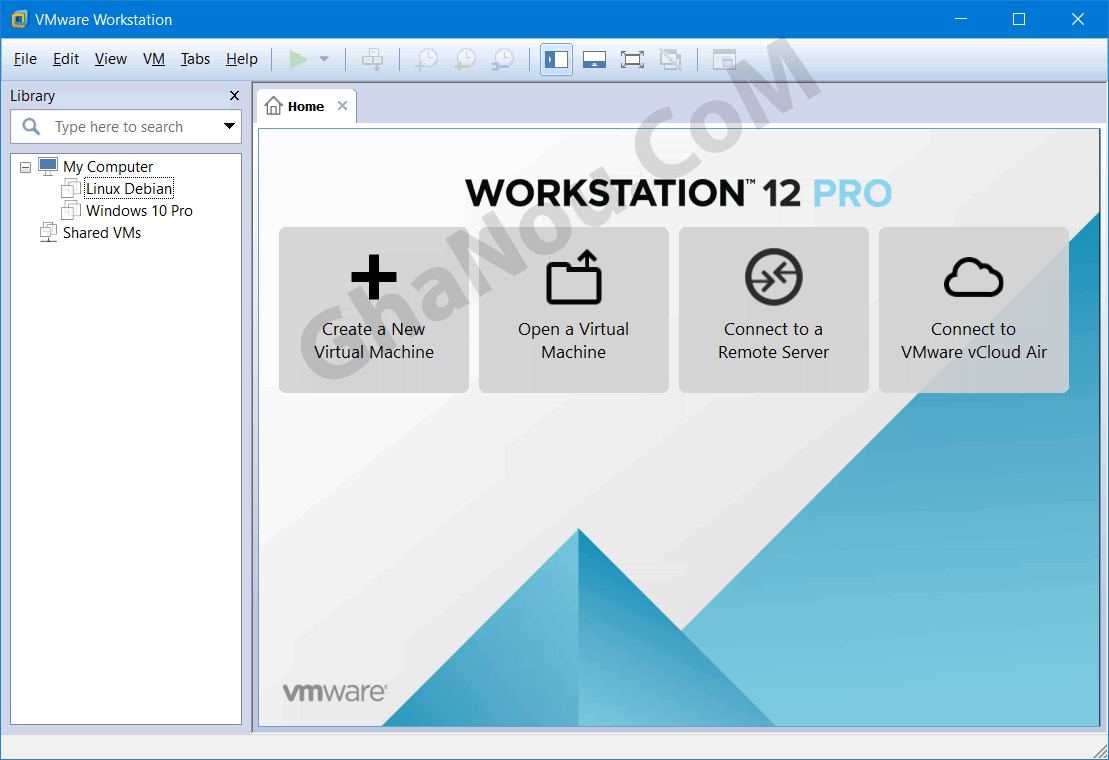
Task: Toggle the thumbnail bar view toolbar icon
Action: 594,59
